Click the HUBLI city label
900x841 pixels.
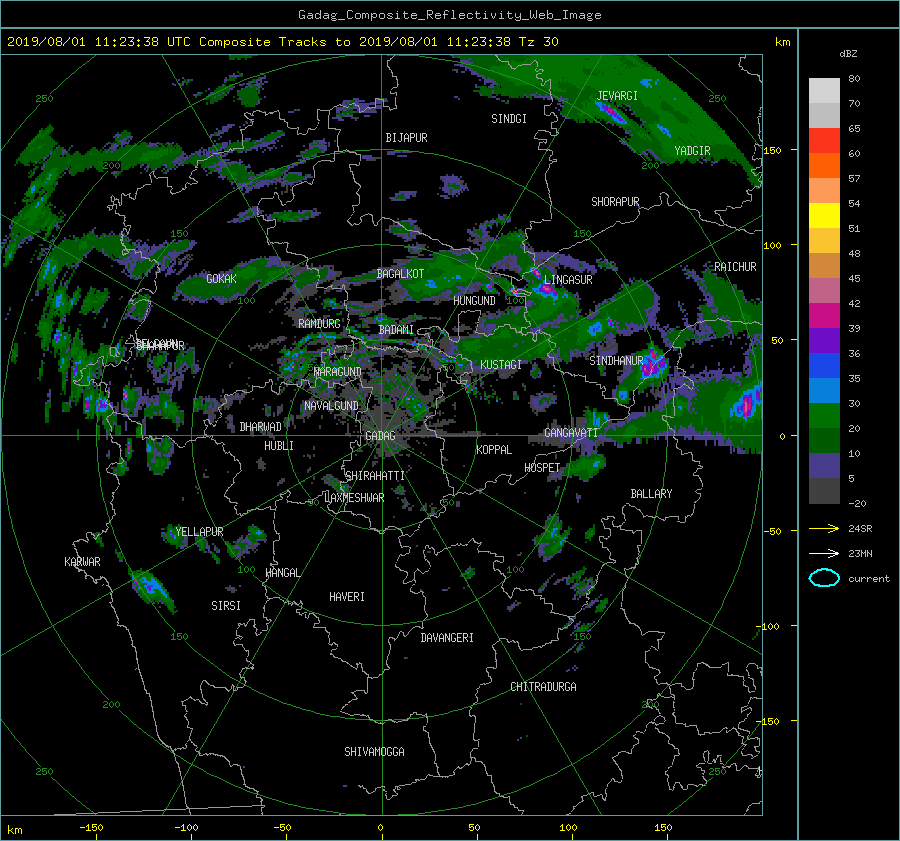(279, 446)
